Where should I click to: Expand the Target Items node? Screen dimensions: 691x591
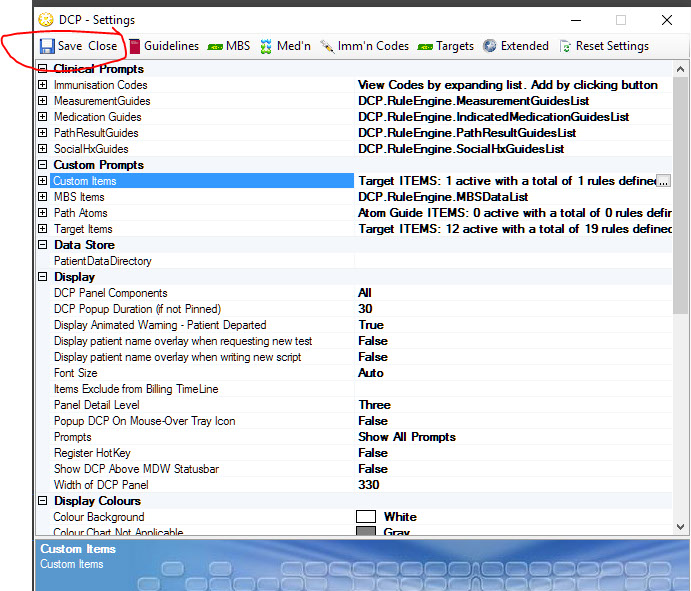coord(43,229)
